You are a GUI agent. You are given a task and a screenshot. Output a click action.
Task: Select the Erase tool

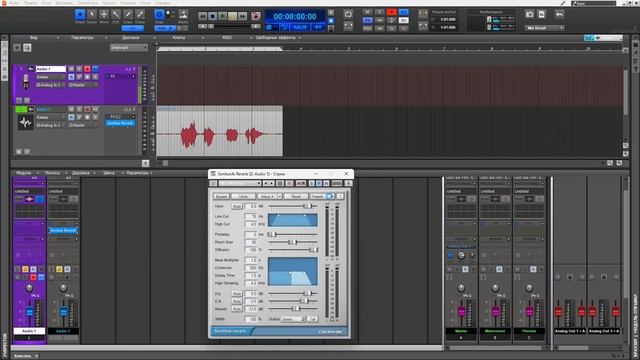tap(140, 15)
